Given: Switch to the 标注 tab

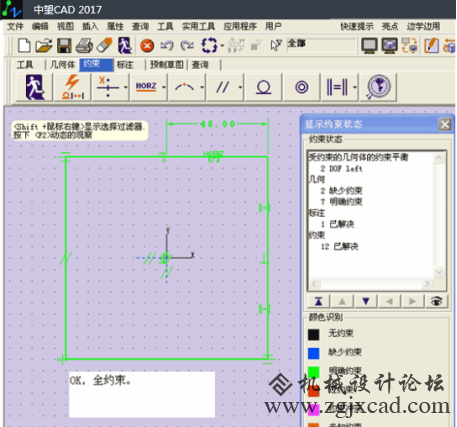Looking at the screenshot, I should click(125, 65).
